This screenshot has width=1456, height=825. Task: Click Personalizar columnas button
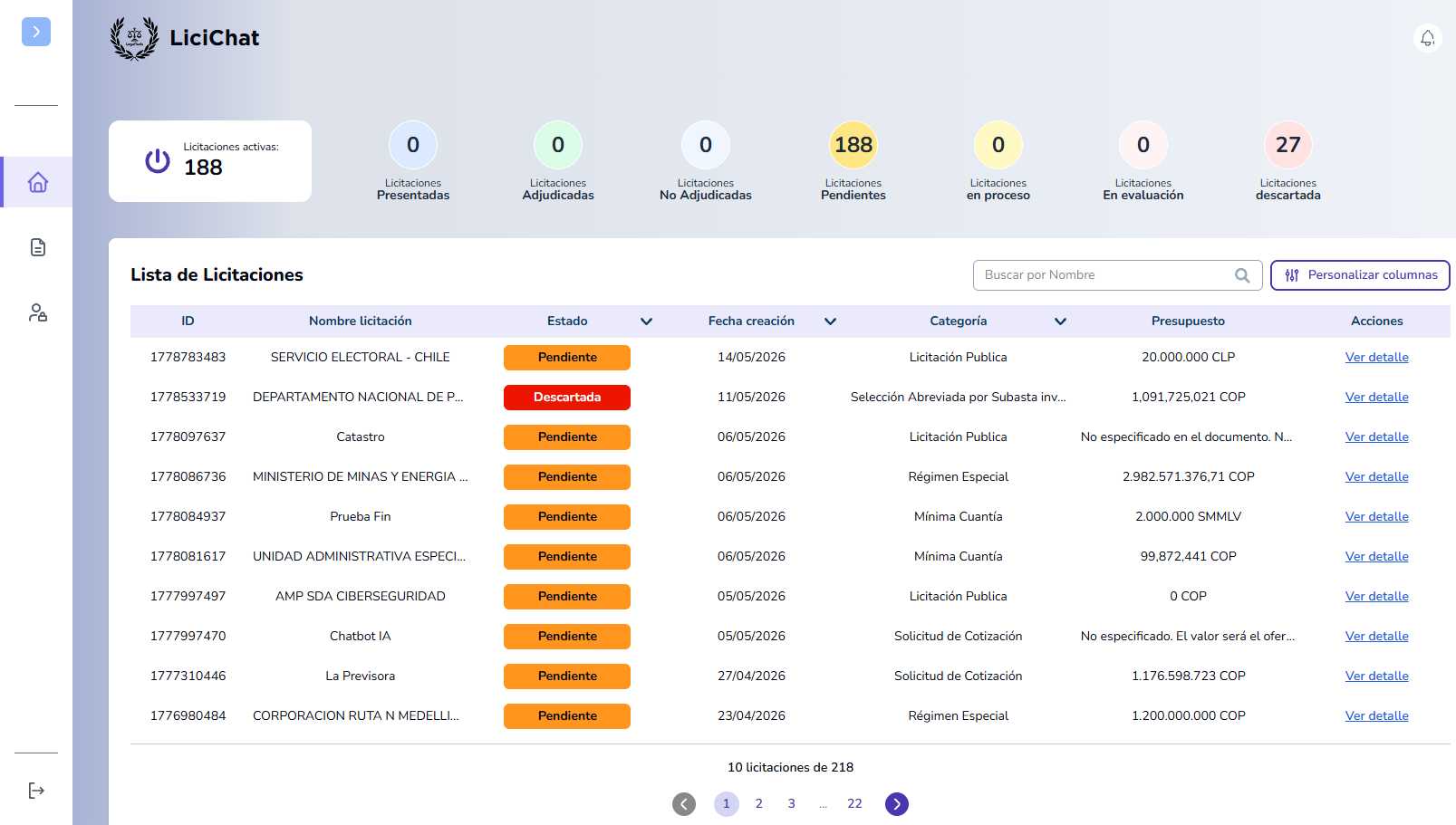coord(1360,275)
